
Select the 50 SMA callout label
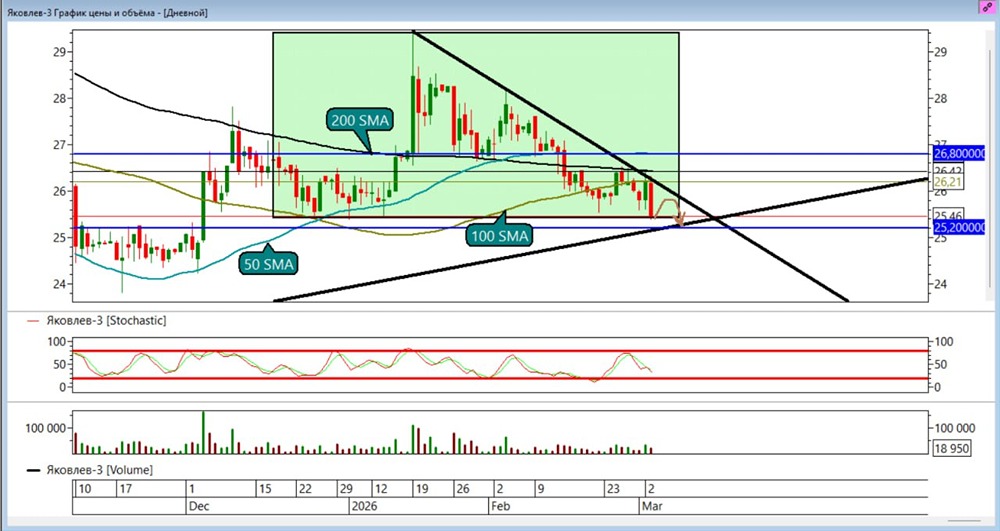tap(269, 263)
